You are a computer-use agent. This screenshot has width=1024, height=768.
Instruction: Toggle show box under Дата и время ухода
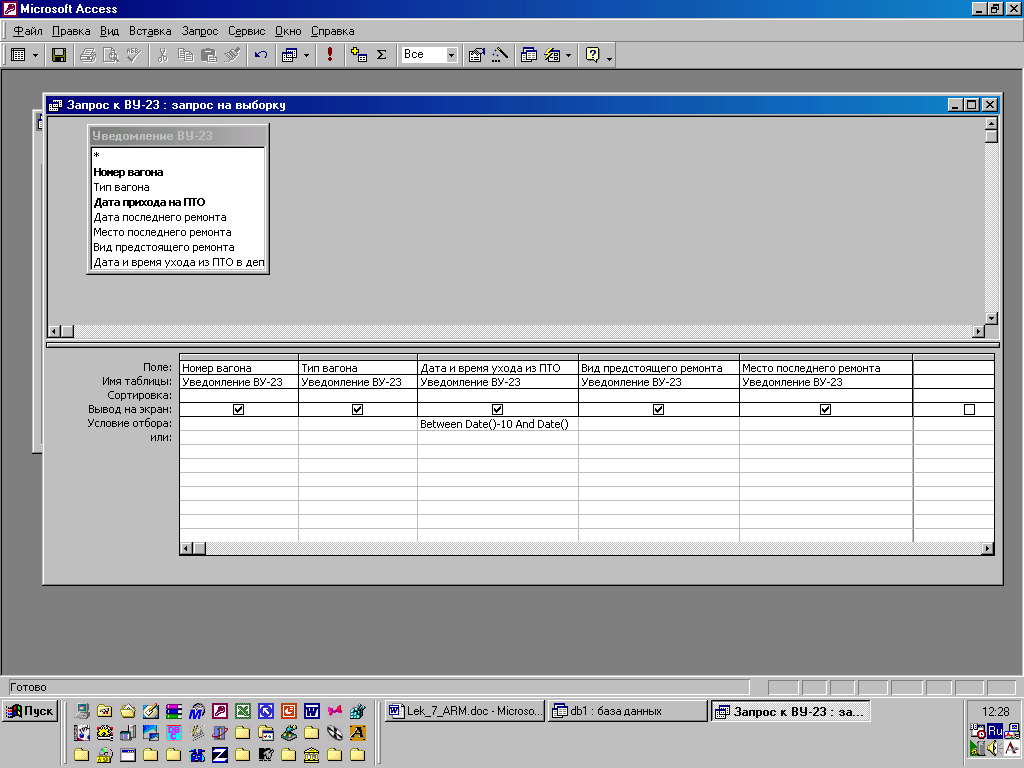pos(498,409)
